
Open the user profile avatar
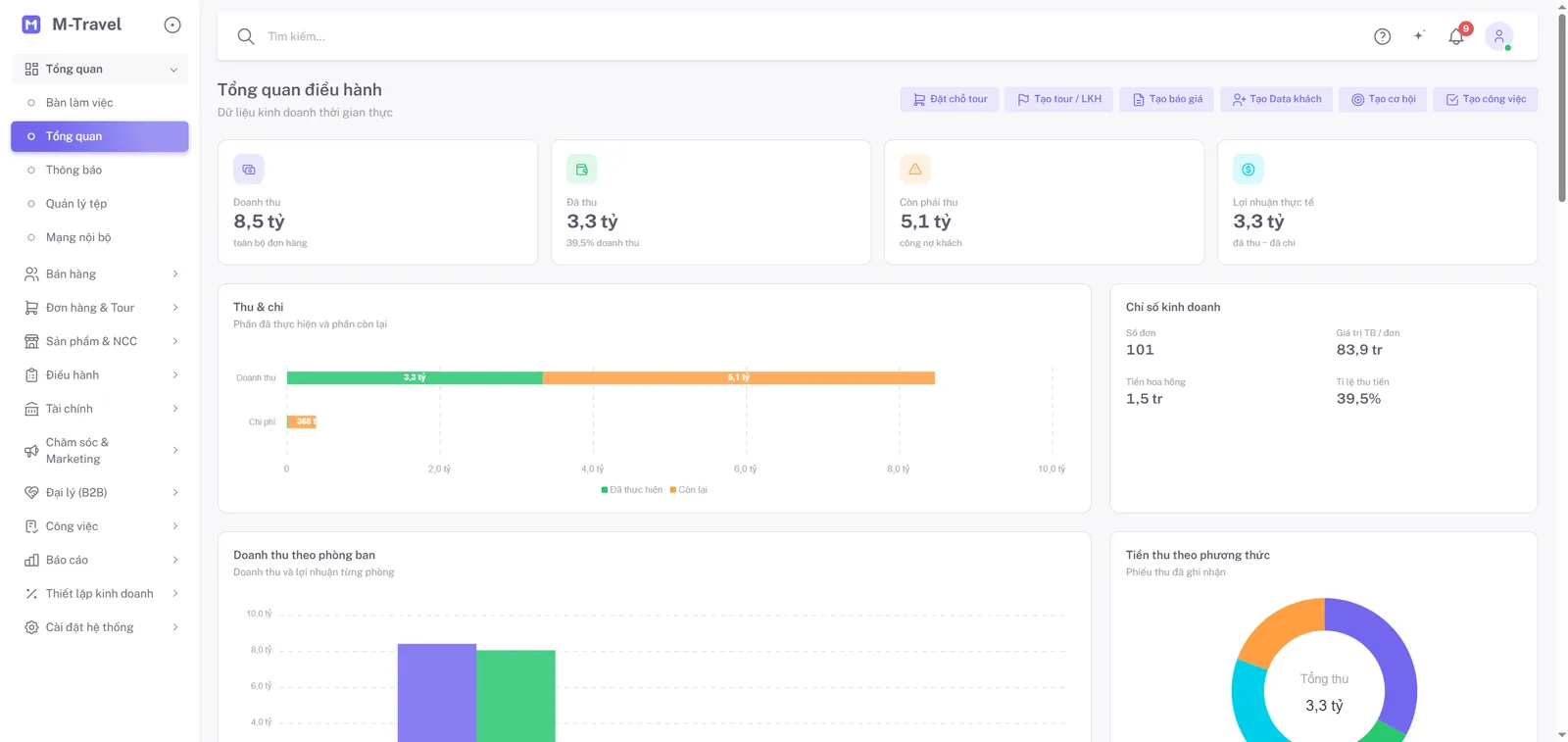pos(1498,36)
